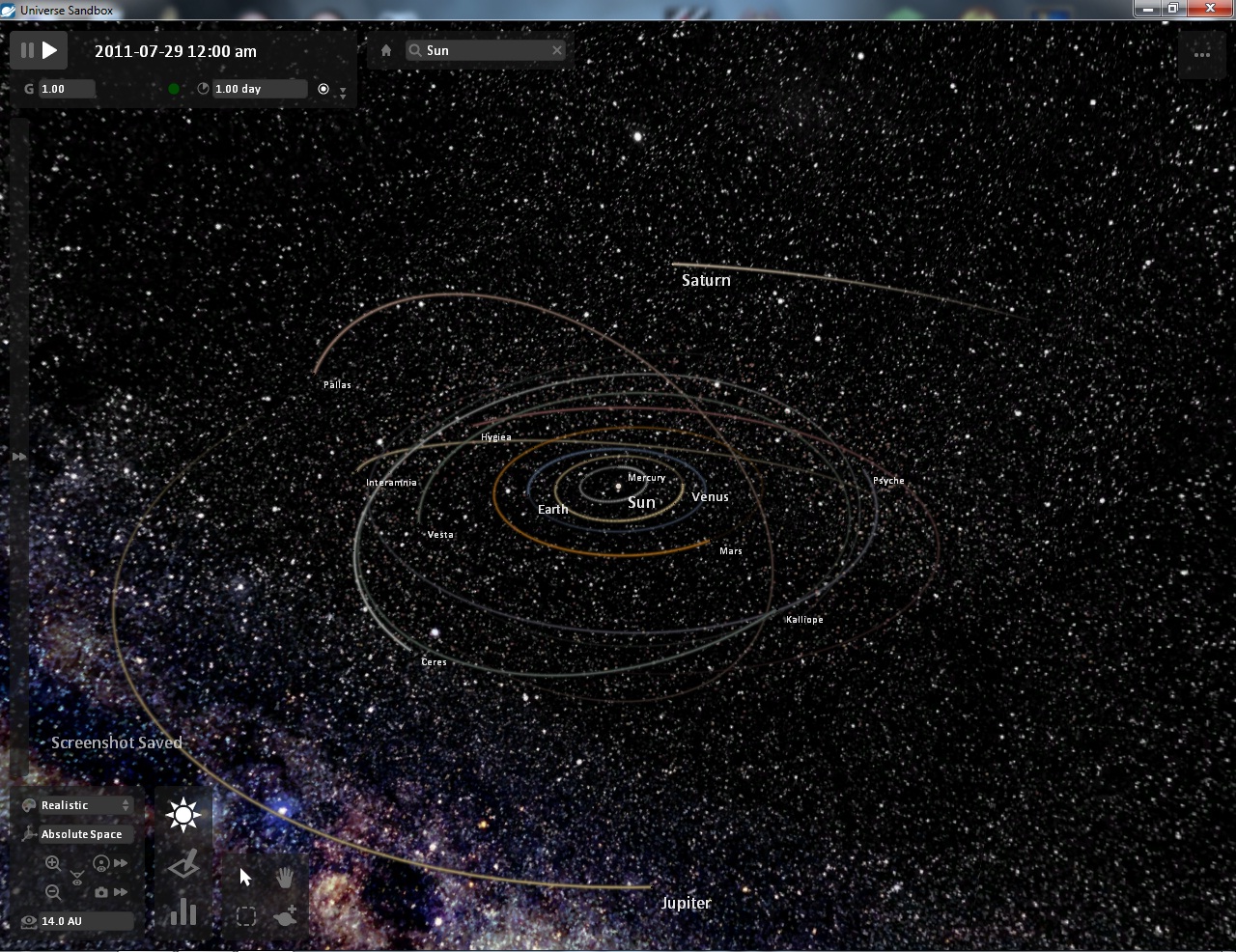Select the sun lighting view icon
Viewport: 1236px width, 952px height.
click(x=183, y=815)
